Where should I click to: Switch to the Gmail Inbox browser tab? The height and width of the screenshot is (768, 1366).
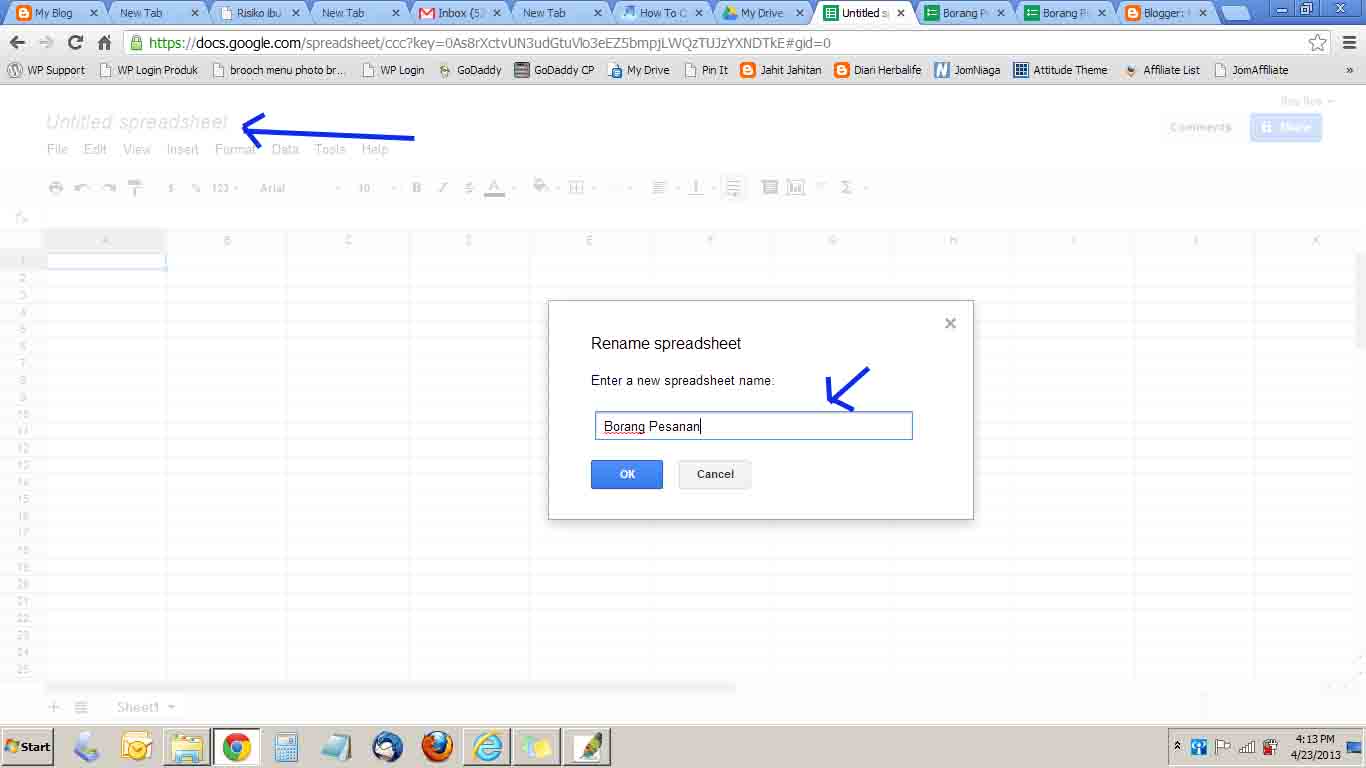460,13
